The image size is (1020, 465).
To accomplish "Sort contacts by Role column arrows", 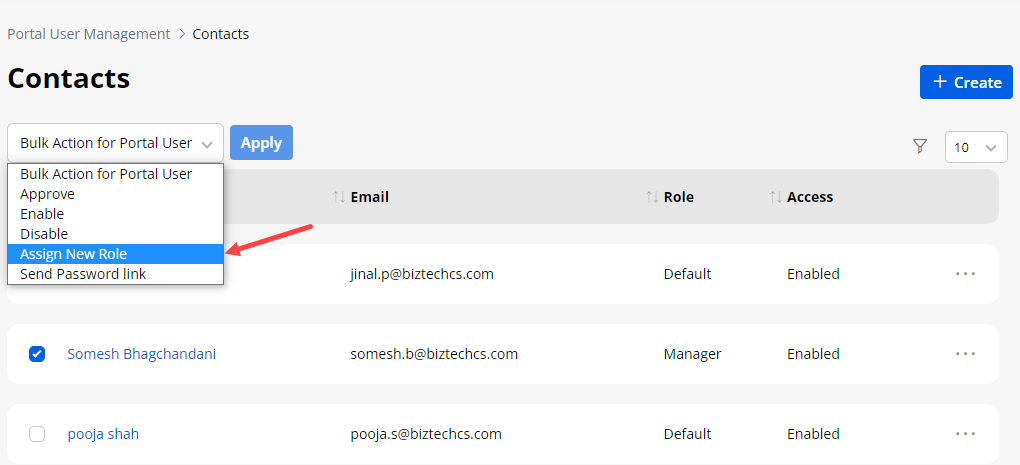I will coord(652,197).
